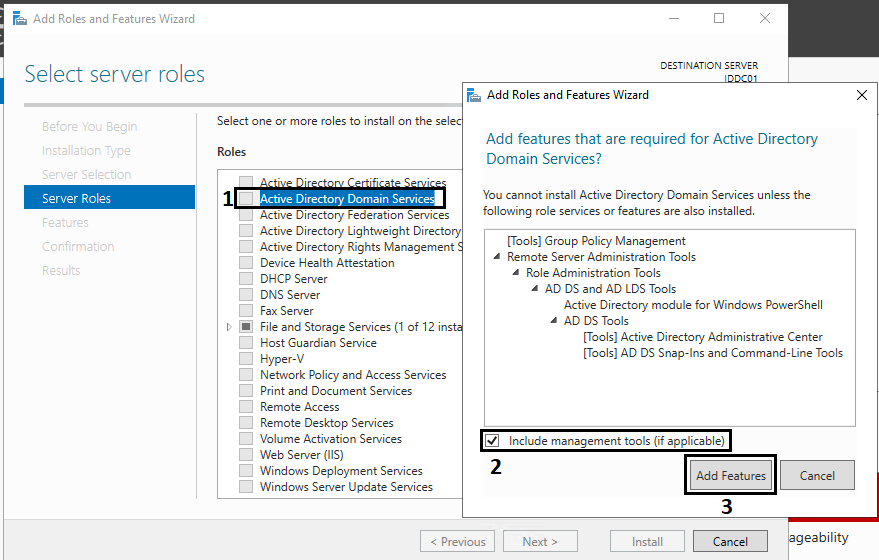Enable Active Directory Federation Services role
The image size is (879, 560).
[x=246, y=215]
